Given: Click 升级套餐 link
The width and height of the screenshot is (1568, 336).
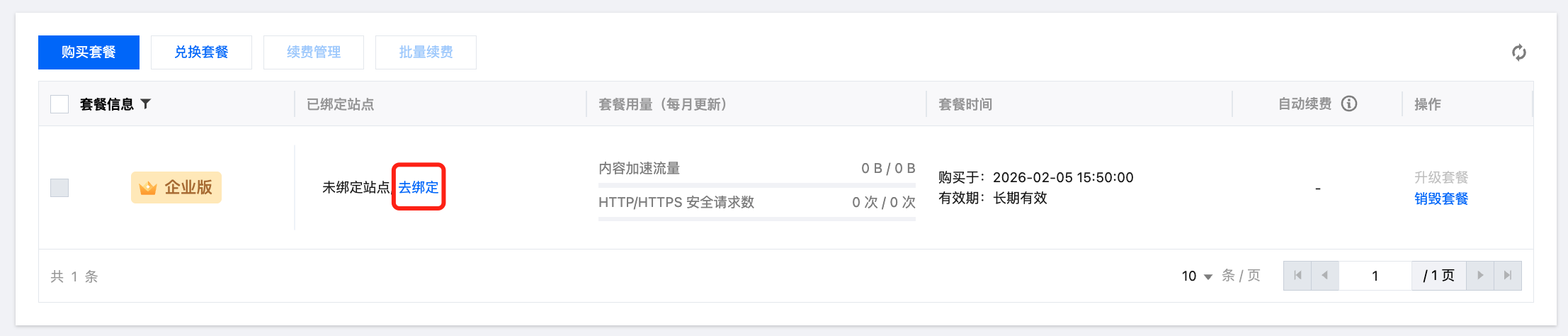Looking at the screenshot, I should (1441, 177).
